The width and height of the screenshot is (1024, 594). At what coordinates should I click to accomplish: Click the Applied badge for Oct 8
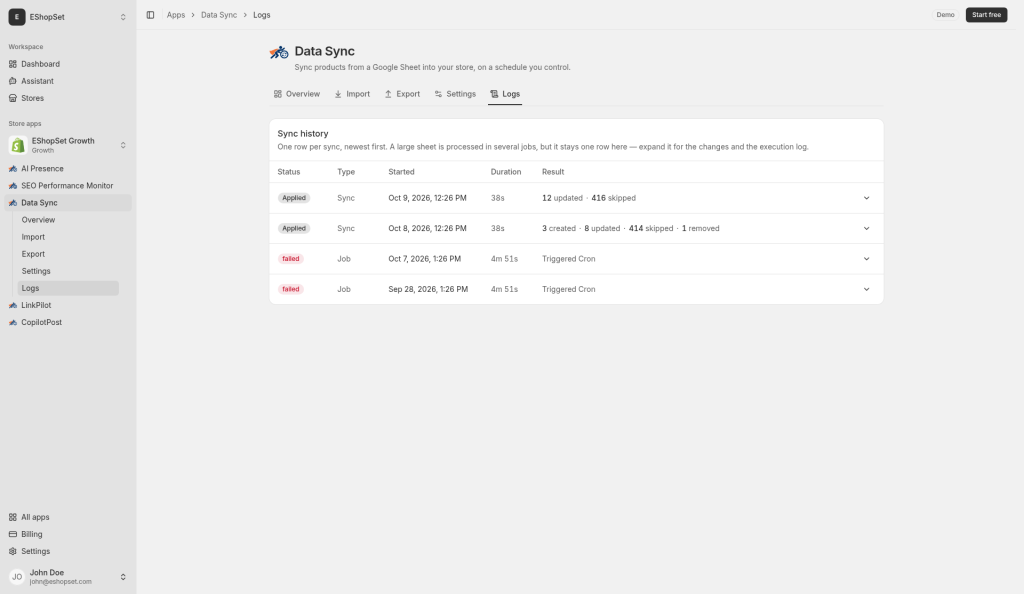294,228
